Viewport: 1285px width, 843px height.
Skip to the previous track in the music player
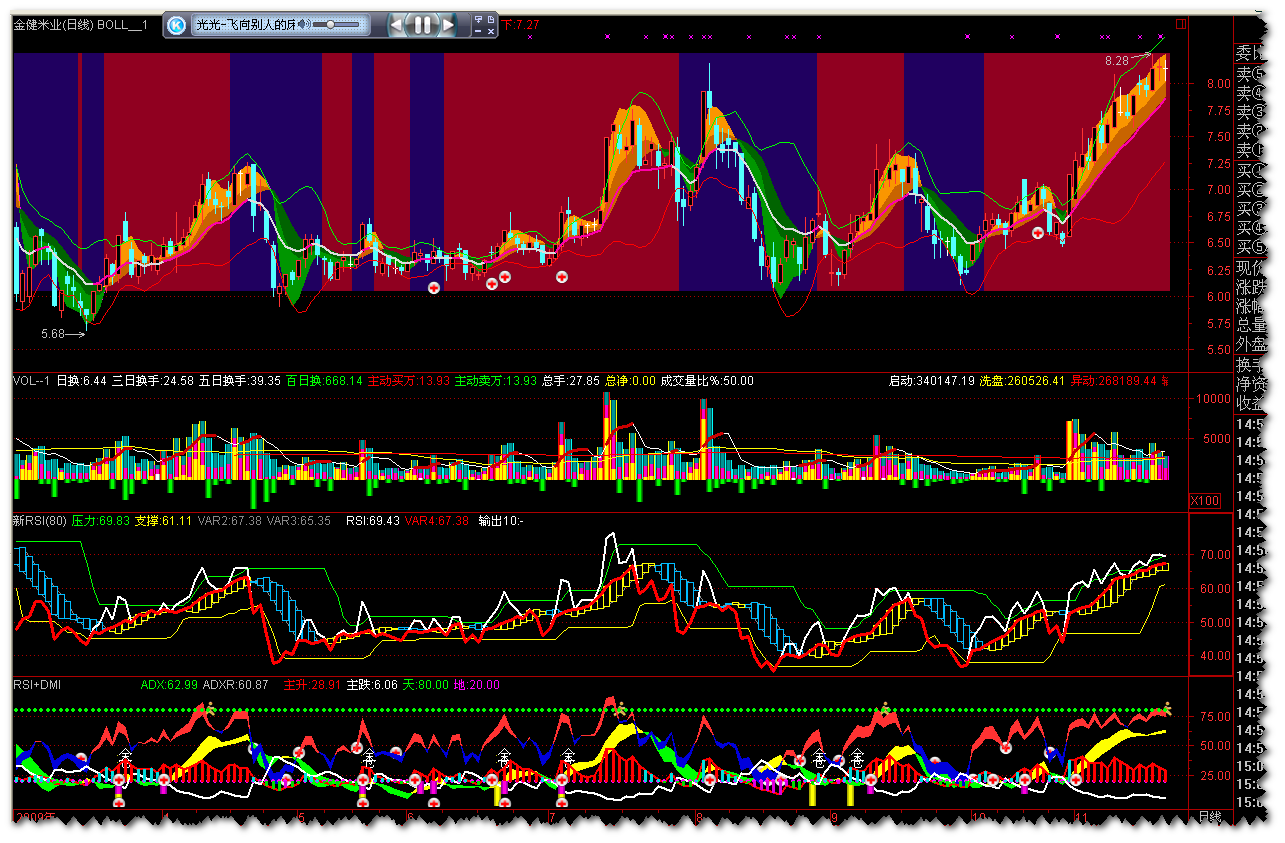(398, 24)
